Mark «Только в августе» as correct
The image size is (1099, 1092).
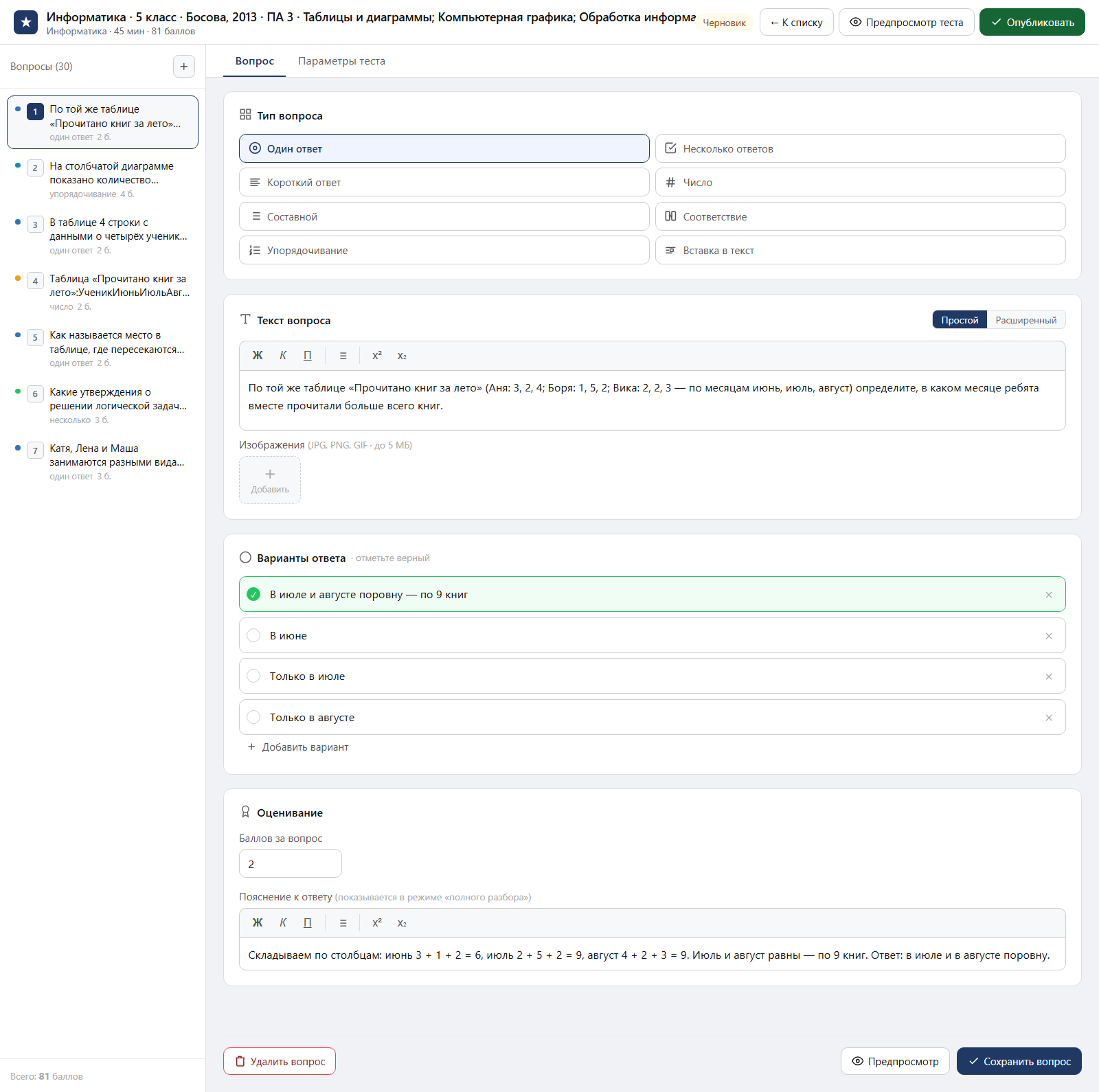tap(253, 717)
